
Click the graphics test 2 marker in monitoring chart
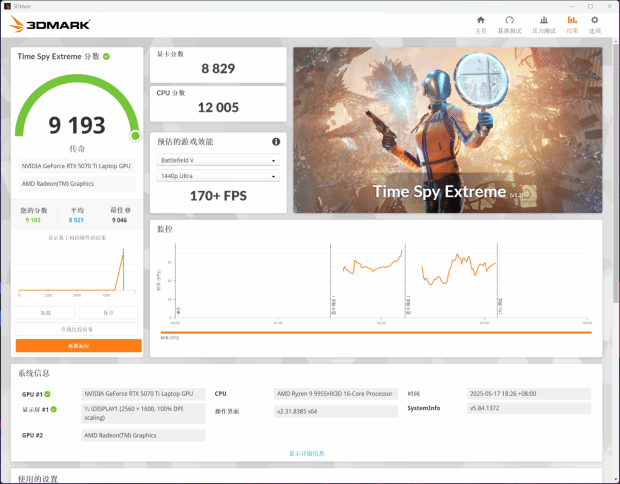(x=405, y=280)
